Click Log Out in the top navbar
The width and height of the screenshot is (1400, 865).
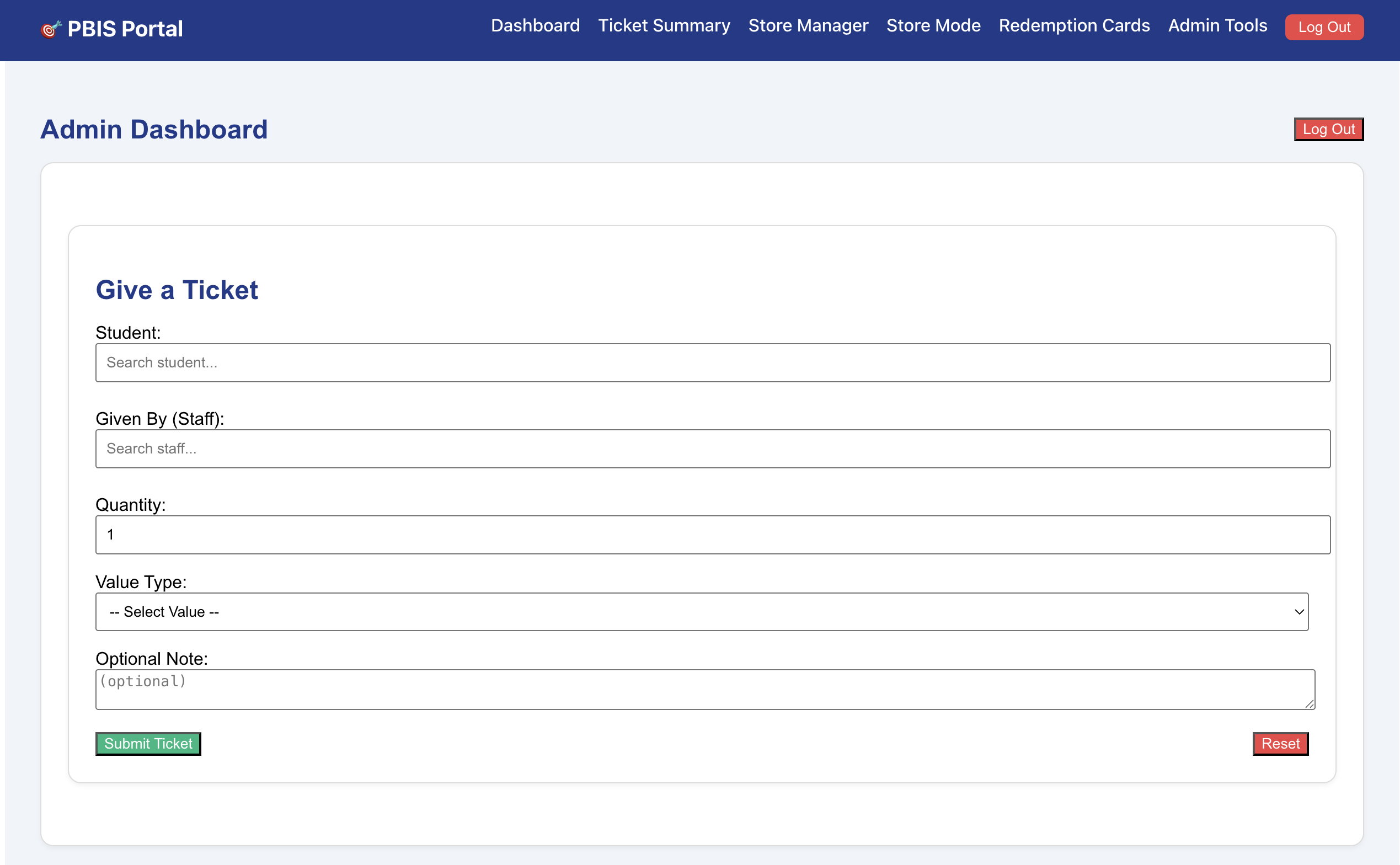click(1324, 27)
